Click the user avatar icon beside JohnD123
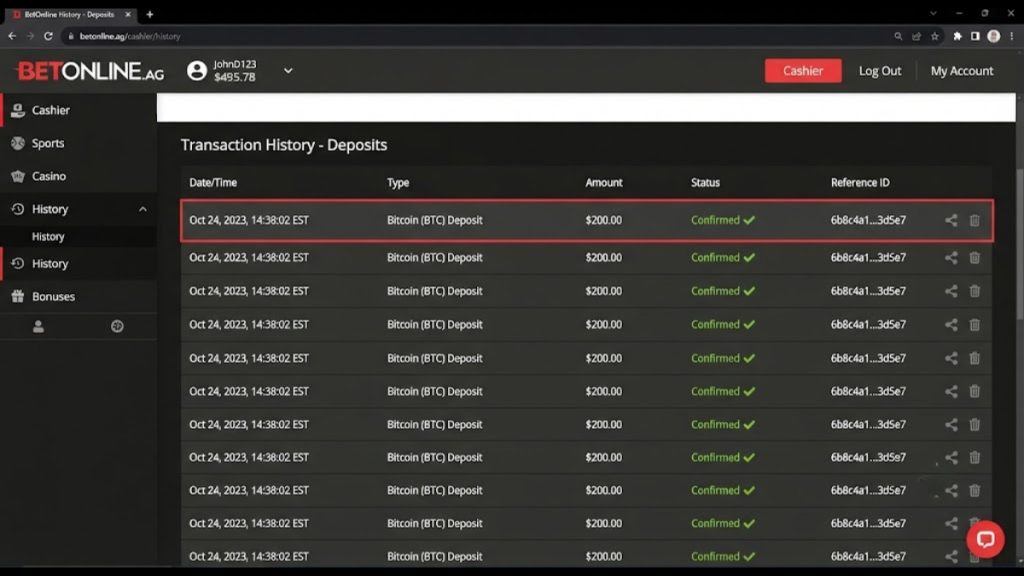Image resolution: width=1024 pixels, height=576 pixels. (197, 71)
